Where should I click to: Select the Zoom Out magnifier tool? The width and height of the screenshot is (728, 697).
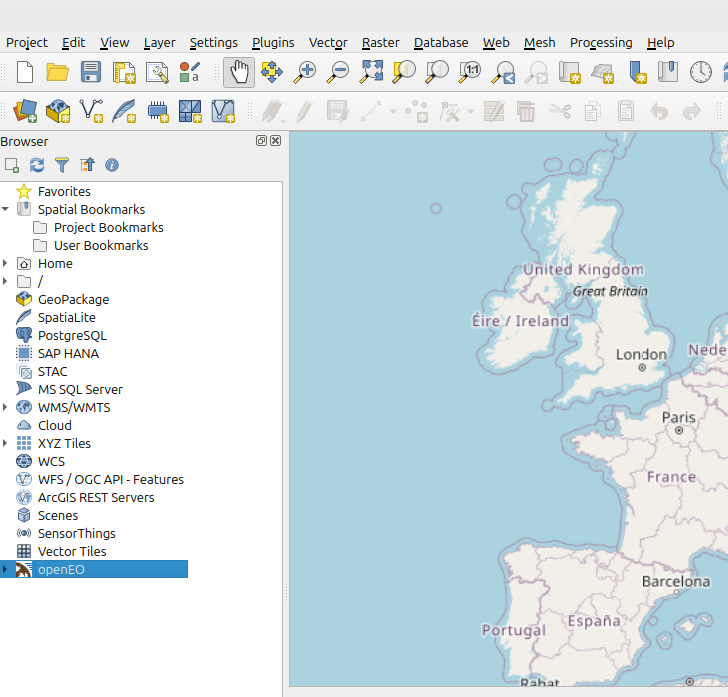click(x=338, y=72)
